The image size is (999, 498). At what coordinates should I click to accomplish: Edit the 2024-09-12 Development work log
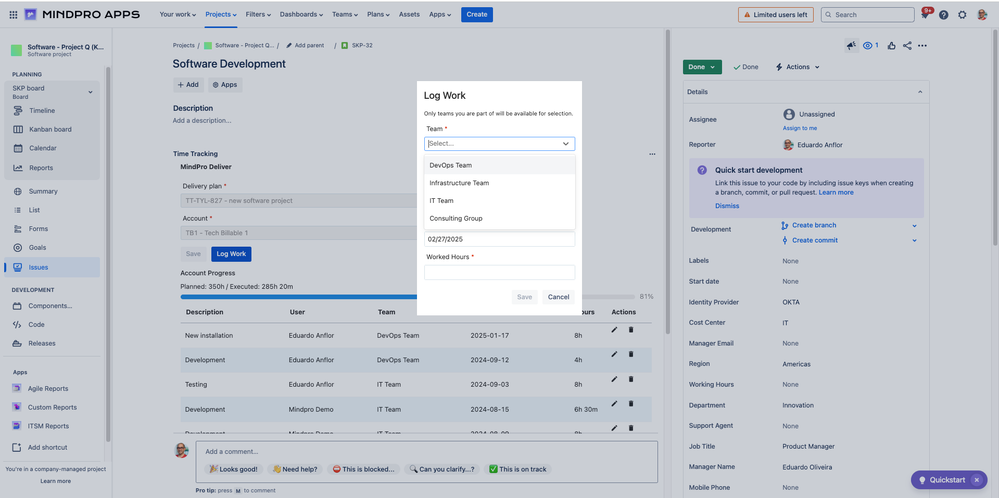click(614, 354)
